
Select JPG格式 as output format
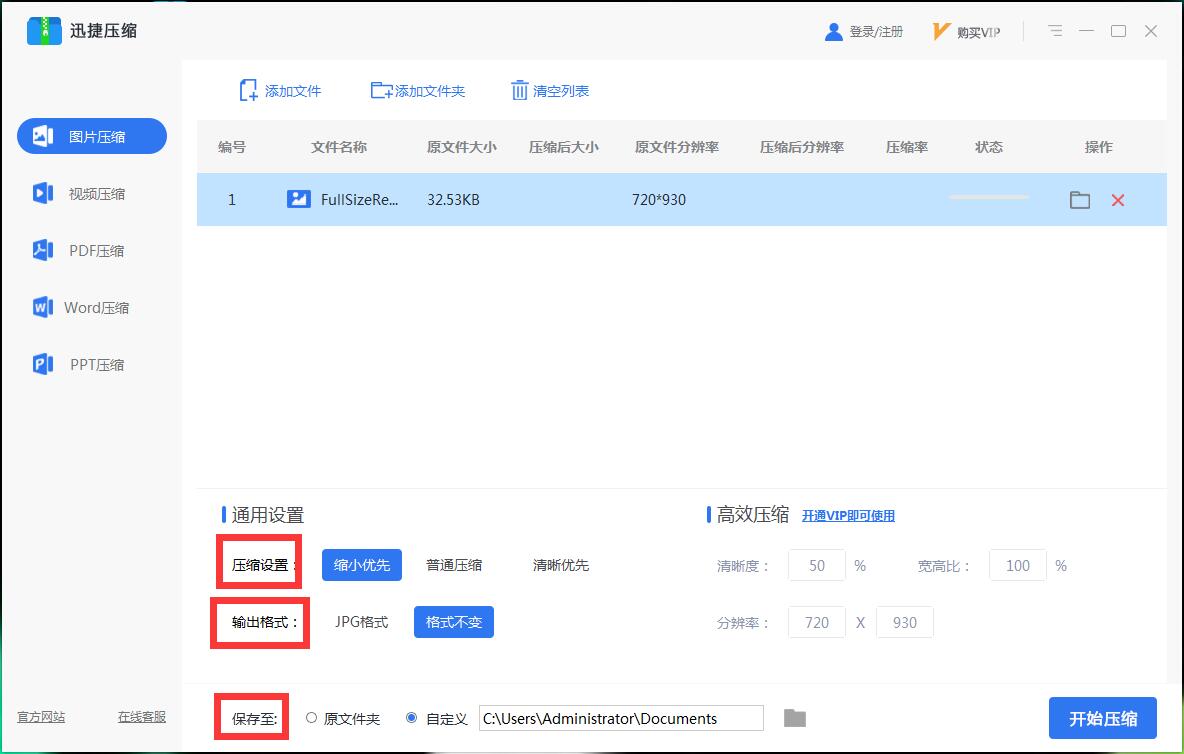[x=362, y=622]
